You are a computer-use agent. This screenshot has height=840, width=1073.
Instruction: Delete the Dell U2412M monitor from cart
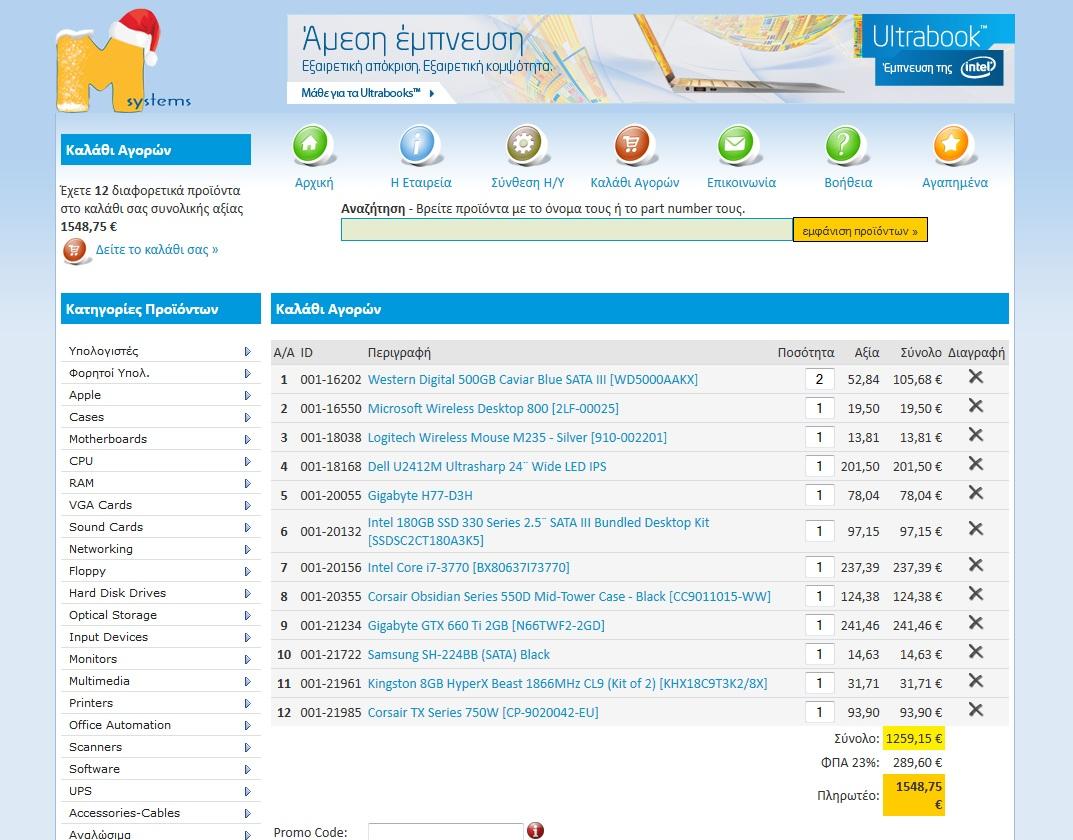[976, 464]
